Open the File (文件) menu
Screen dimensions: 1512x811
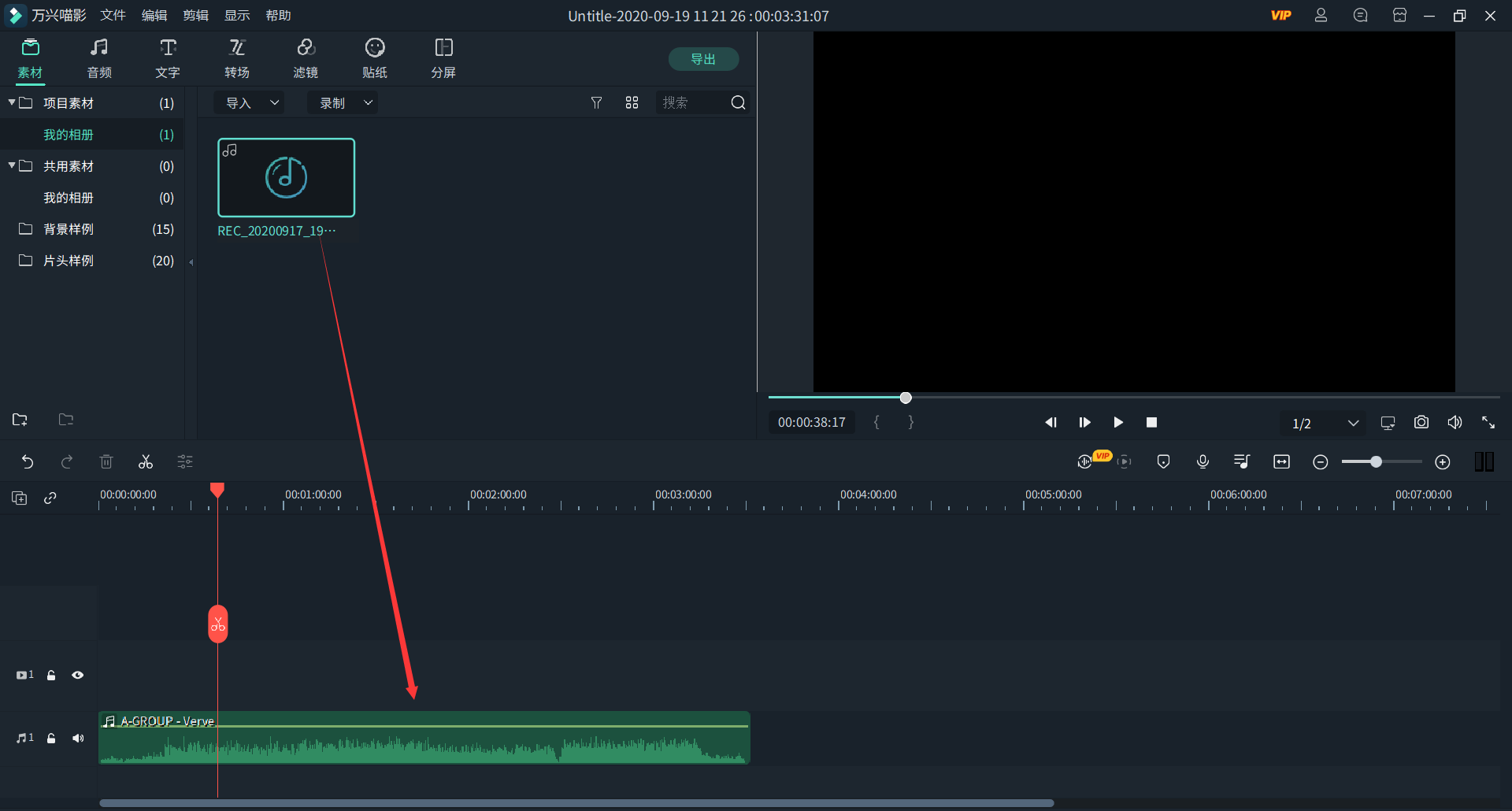coord(113,16)
